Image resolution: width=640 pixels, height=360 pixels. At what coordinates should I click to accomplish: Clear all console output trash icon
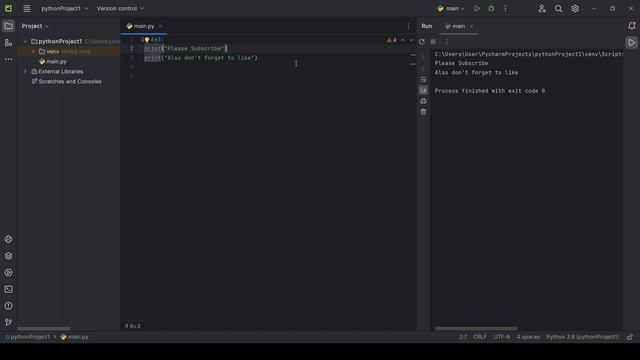423,112
